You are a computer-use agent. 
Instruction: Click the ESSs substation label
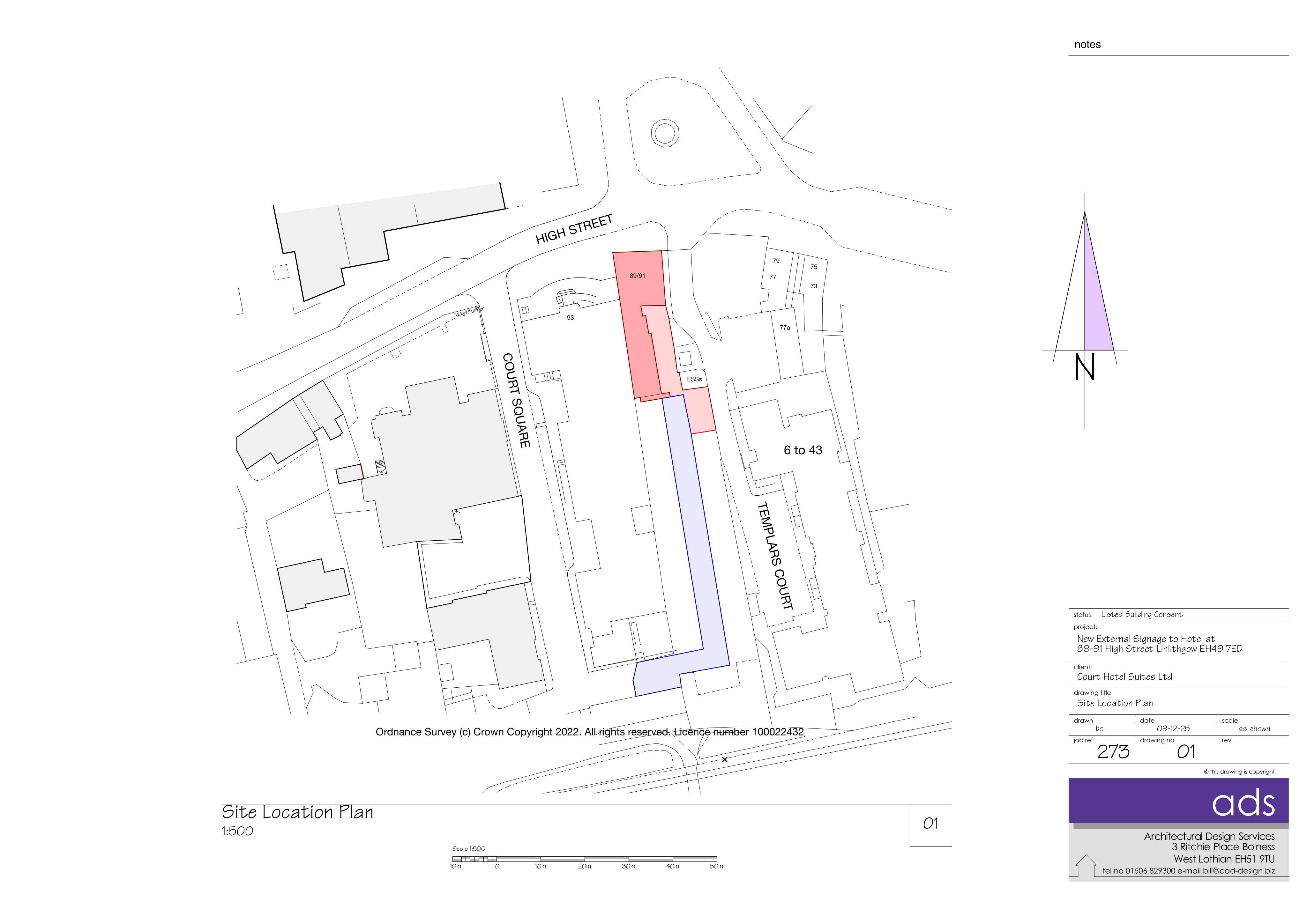point(694,379)
